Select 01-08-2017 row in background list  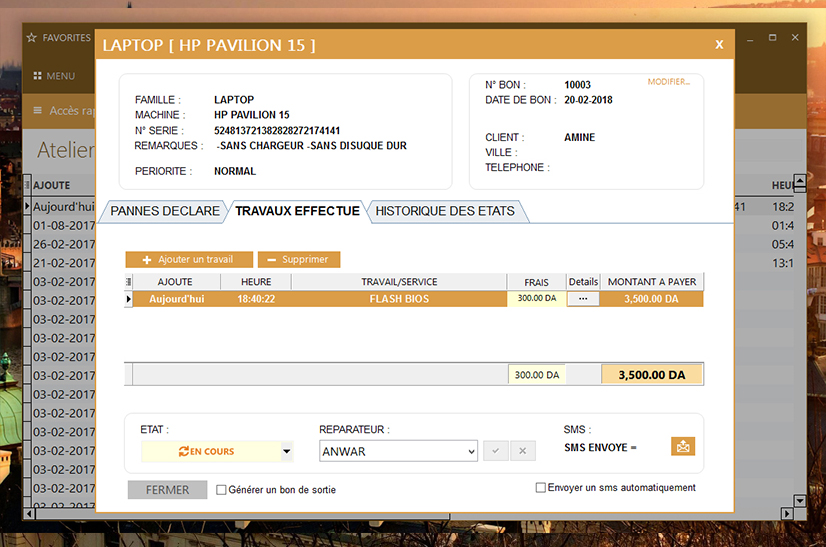pos(63,226)
